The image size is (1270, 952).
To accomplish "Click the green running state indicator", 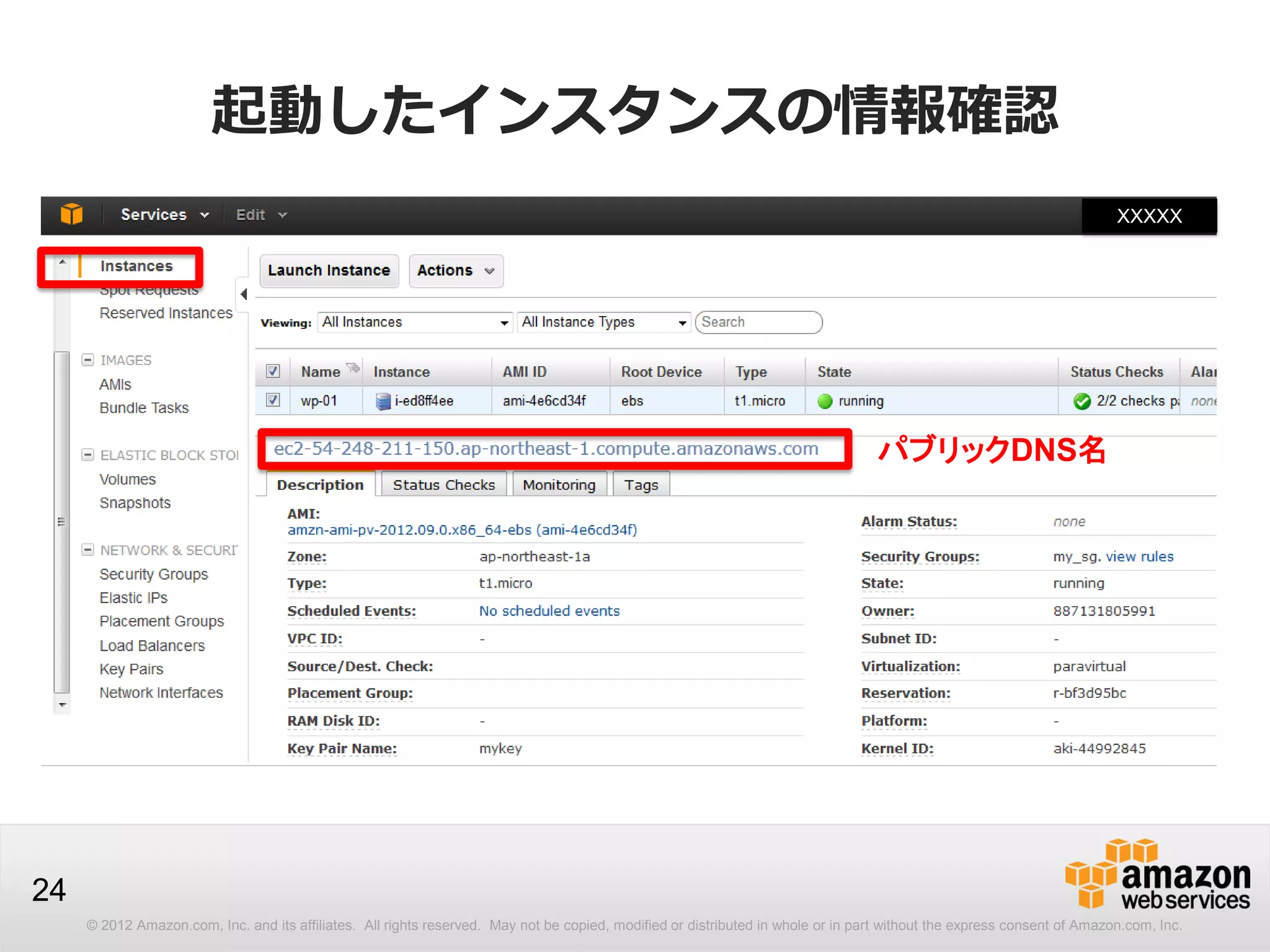I will (x=825, y=402).
